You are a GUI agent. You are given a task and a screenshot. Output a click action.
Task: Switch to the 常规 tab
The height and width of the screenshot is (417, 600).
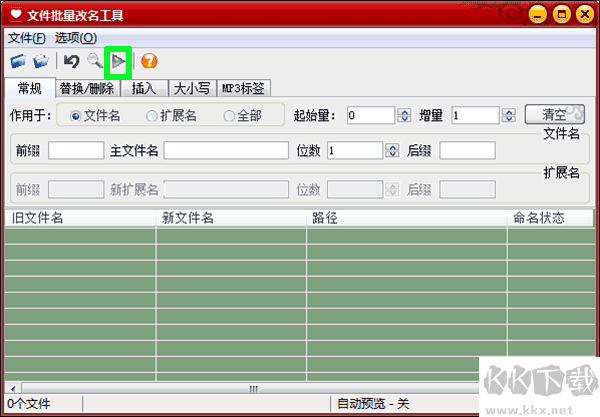[30, 88]
